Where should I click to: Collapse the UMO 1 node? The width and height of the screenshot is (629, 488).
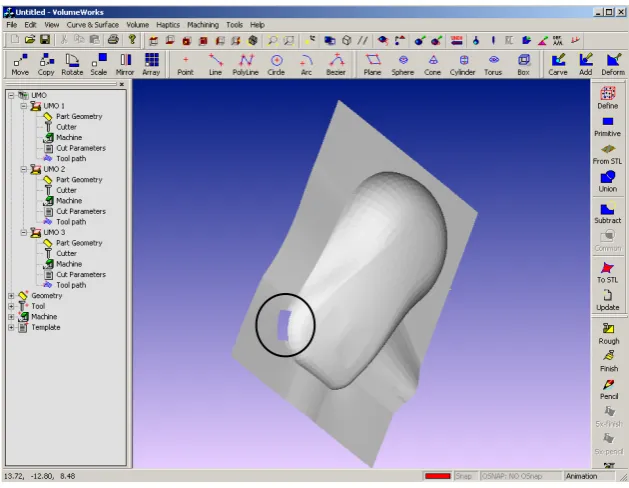pos(24,106)
